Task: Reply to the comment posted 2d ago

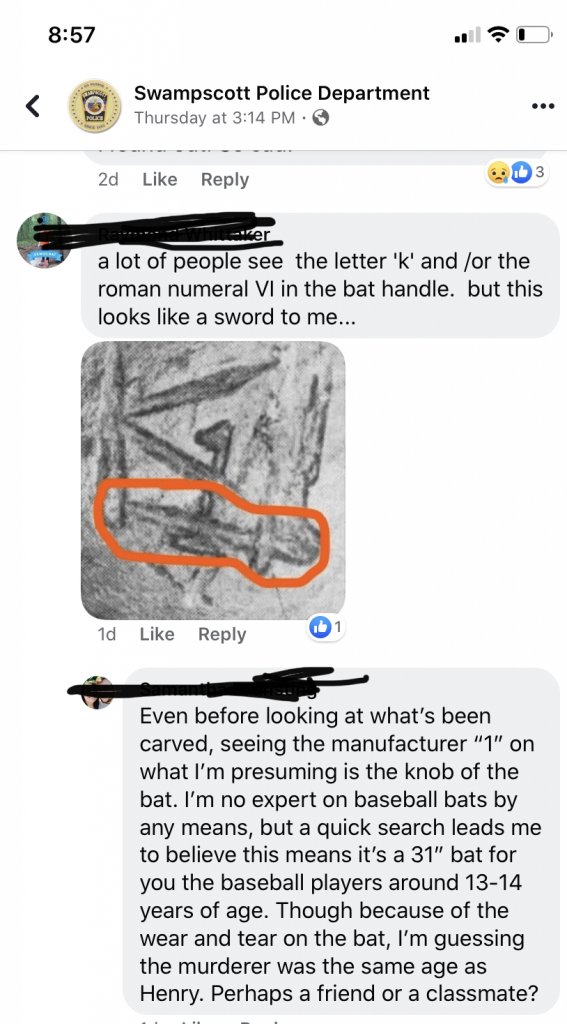Action: point(225,180)
